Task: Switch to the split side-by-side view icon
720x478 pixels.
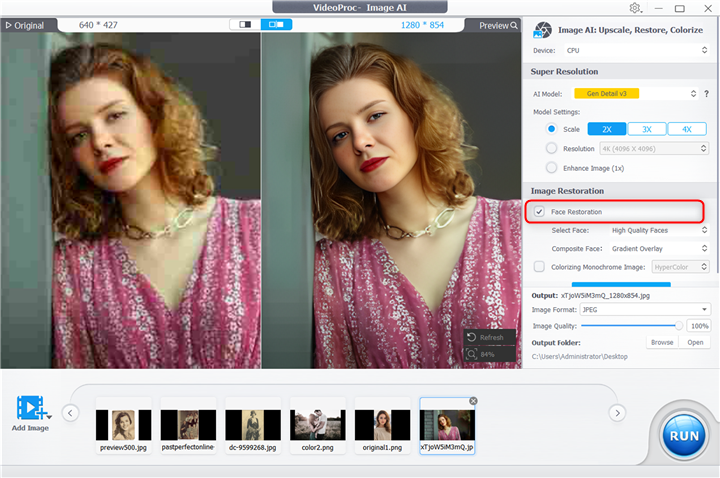Action: point(275,25)
